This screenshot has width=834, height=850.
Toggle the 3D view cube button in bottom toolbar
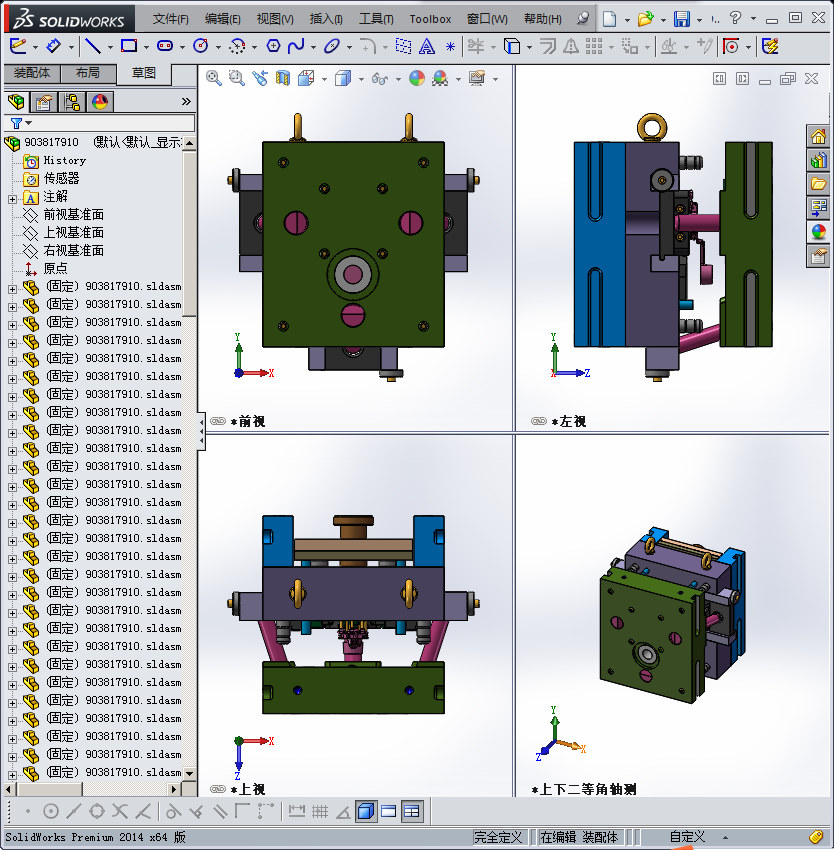366,812
